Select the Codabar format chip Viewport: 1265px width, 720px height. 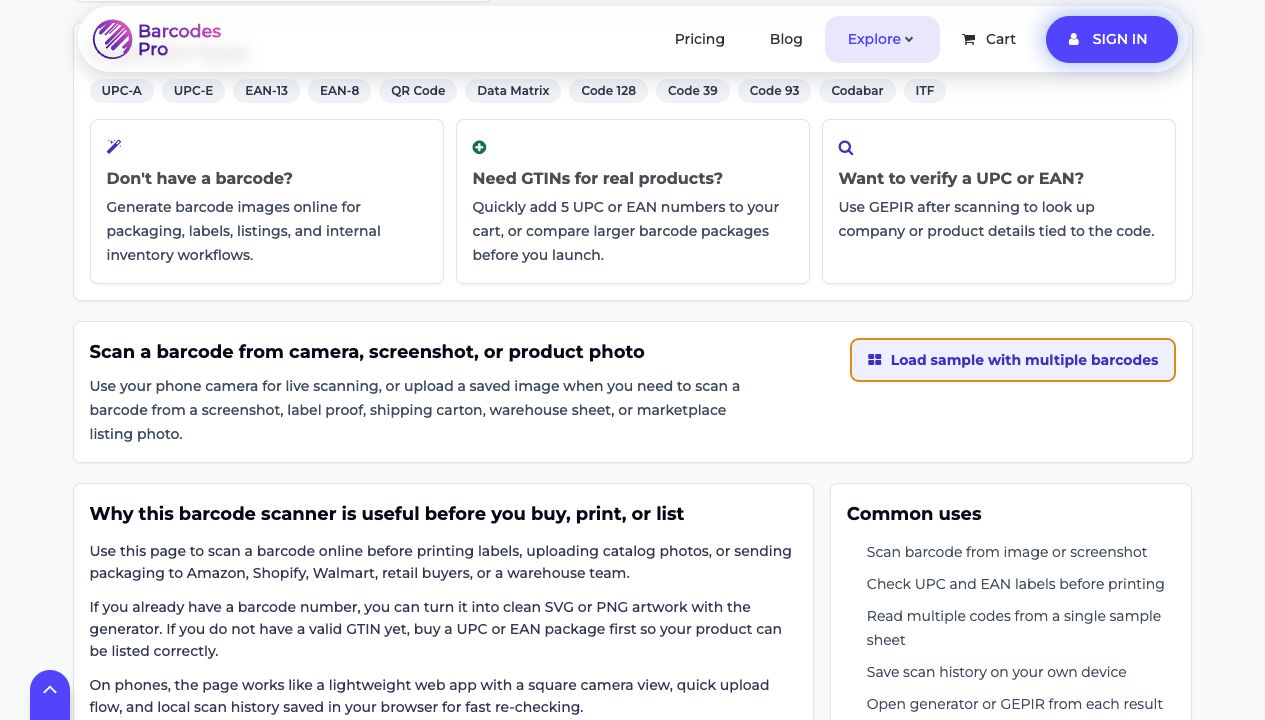tap(857, 91)
